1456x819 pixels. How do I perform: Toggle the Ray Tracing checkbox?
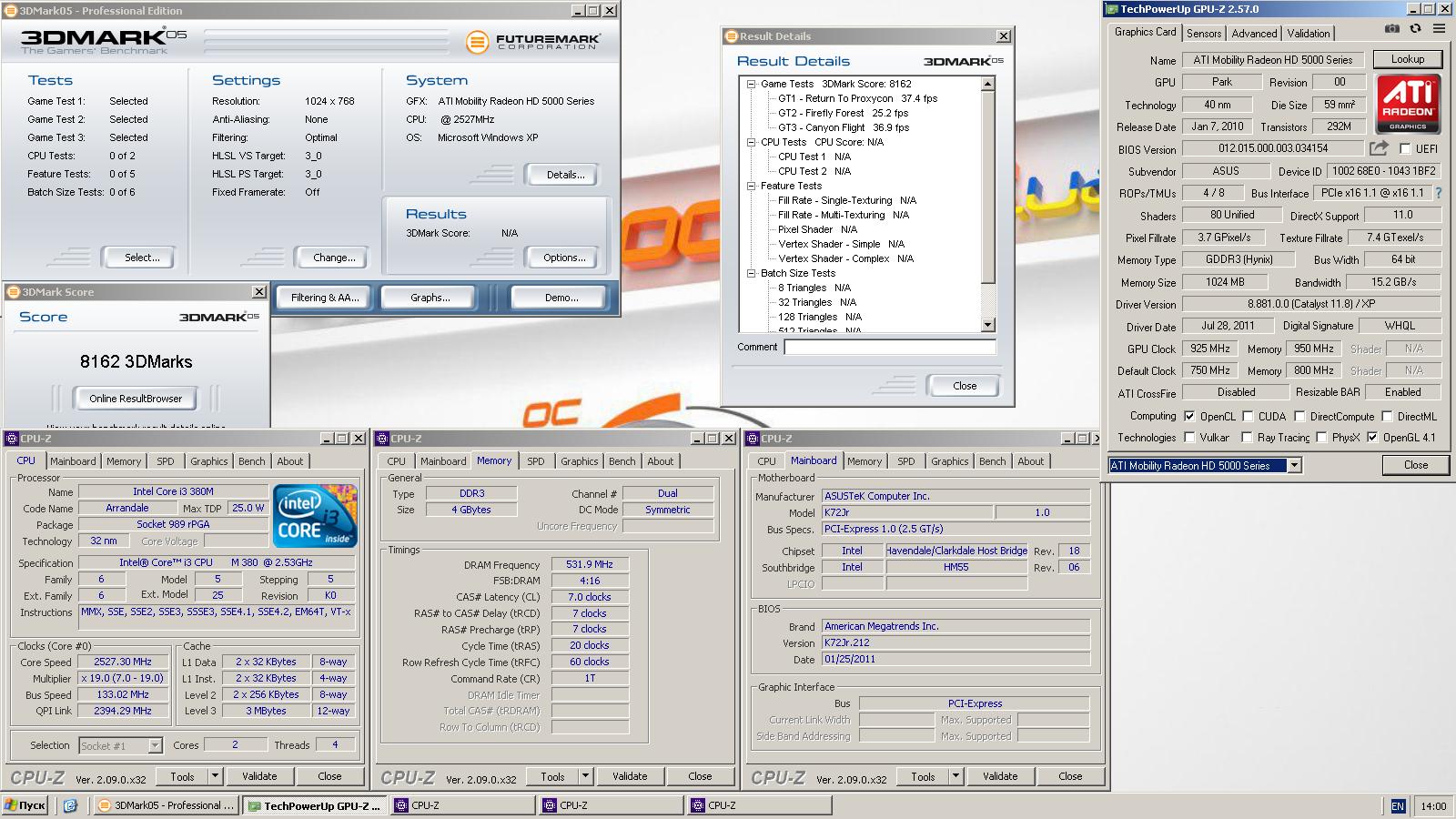1248,437
